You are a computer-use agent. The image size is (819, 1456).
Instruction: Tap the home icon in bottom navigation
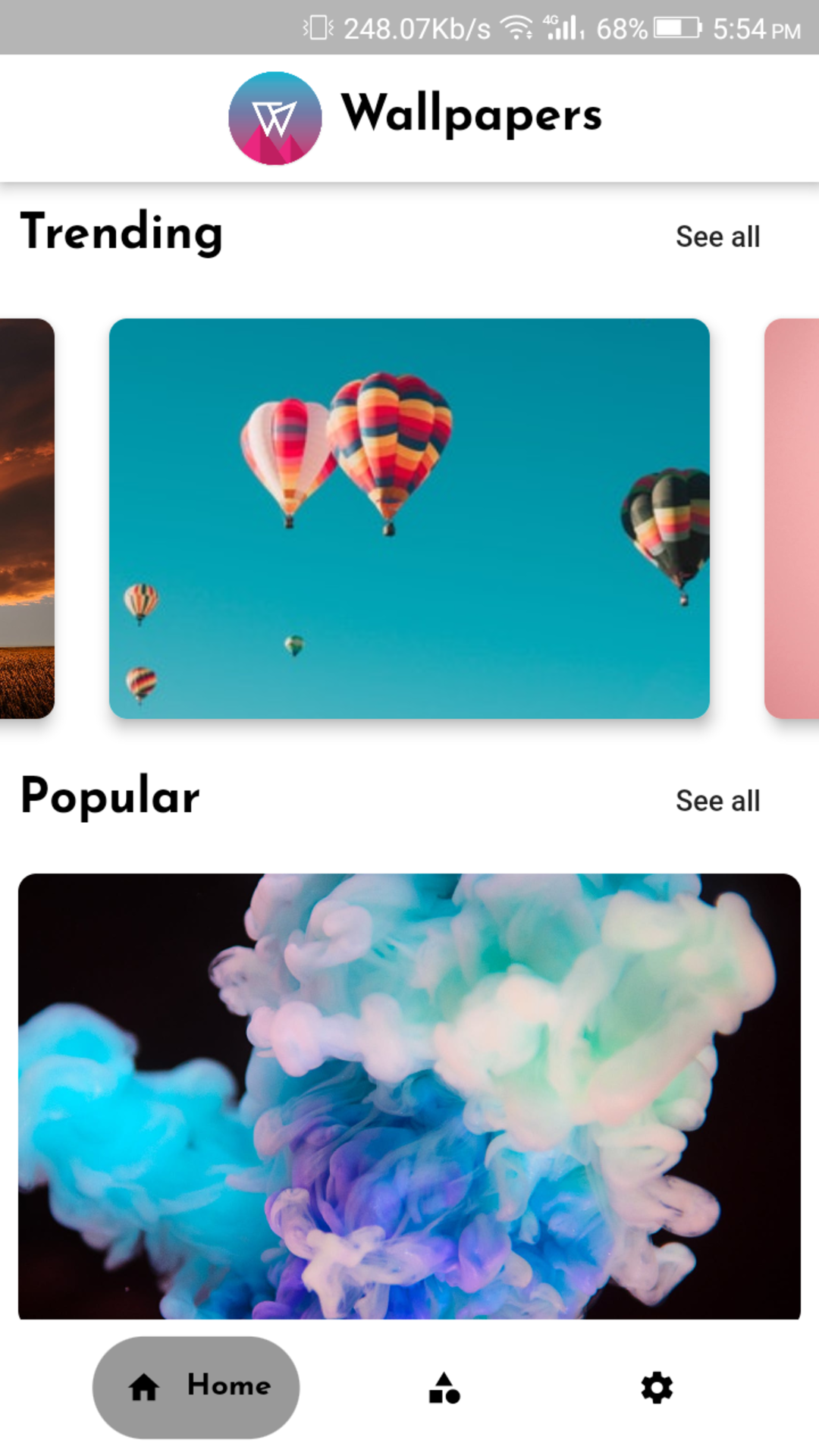tap(144, 1387)
